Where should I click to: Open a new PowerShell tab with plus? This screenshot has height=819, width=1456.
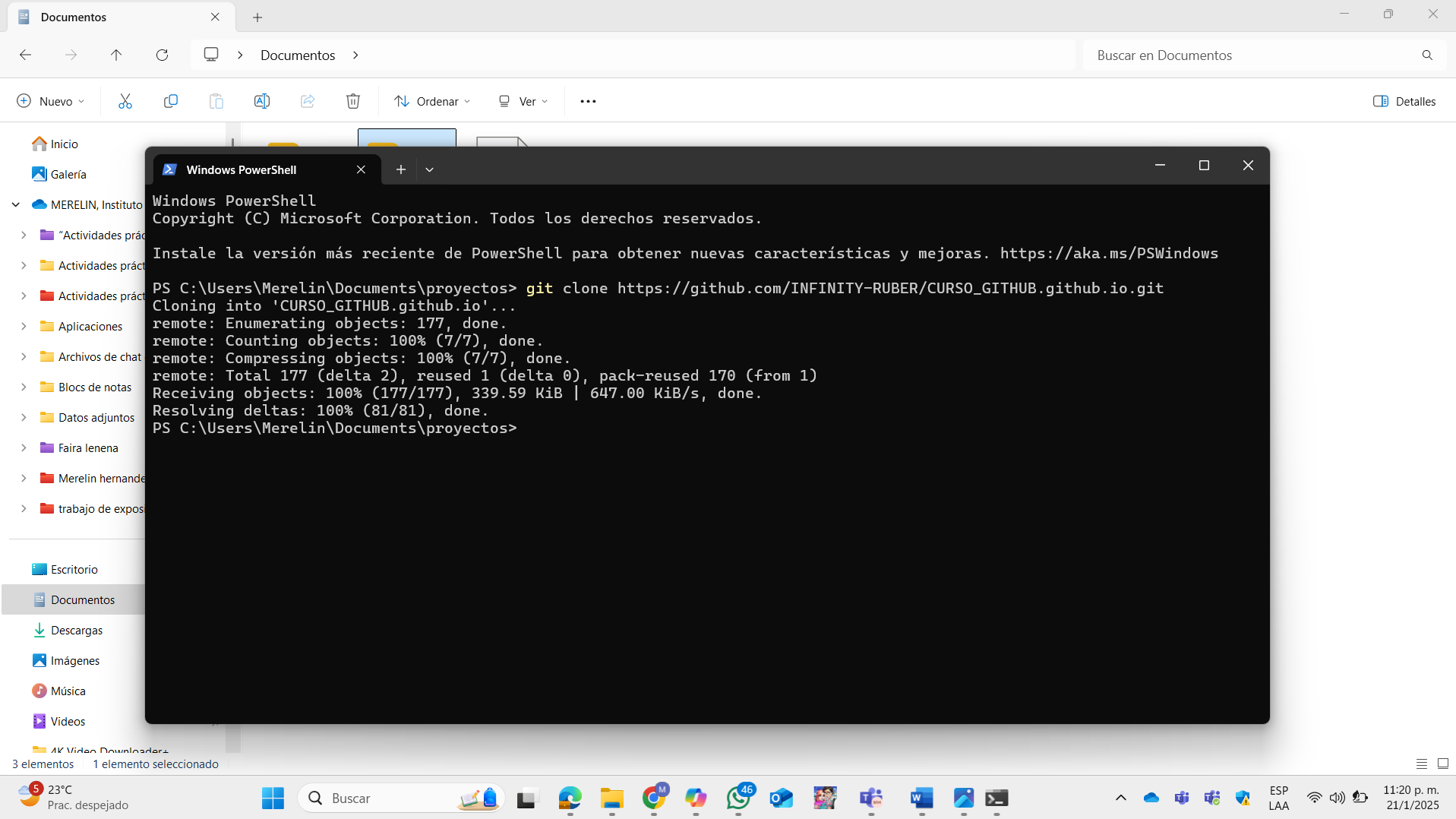coord(401,169)
